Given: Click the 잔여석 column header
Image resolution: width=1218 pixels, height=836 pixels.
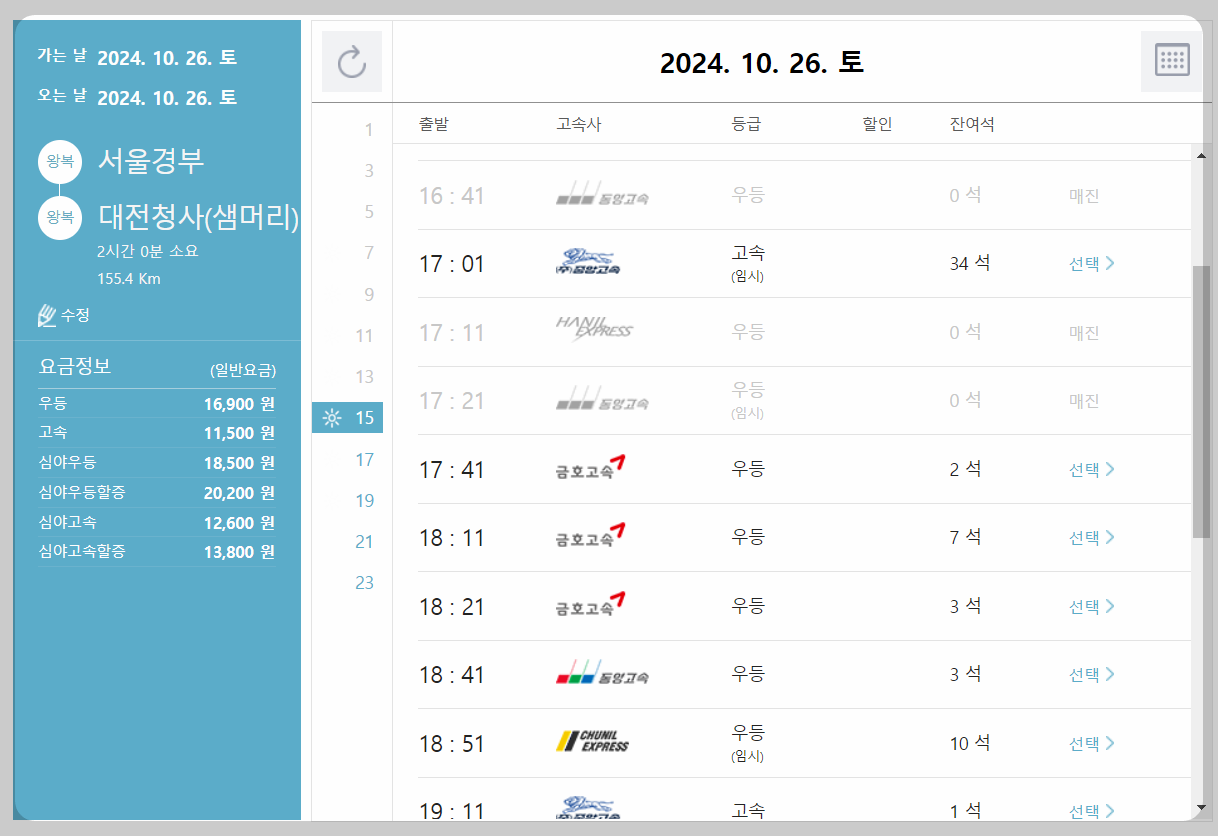Looking at the screenshot, I should coord(972,125).
